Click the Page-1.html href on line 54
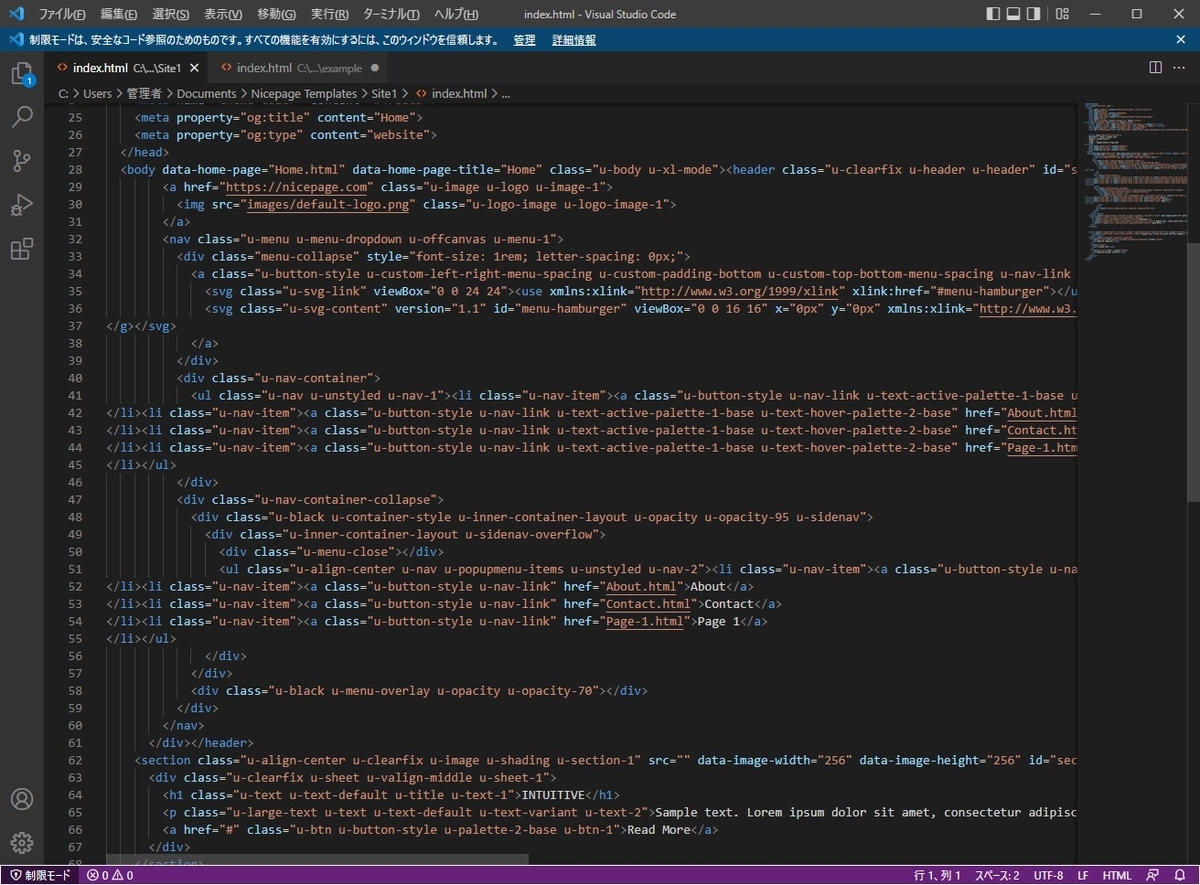The image size is (1200, 885). [x=647, y=621]
